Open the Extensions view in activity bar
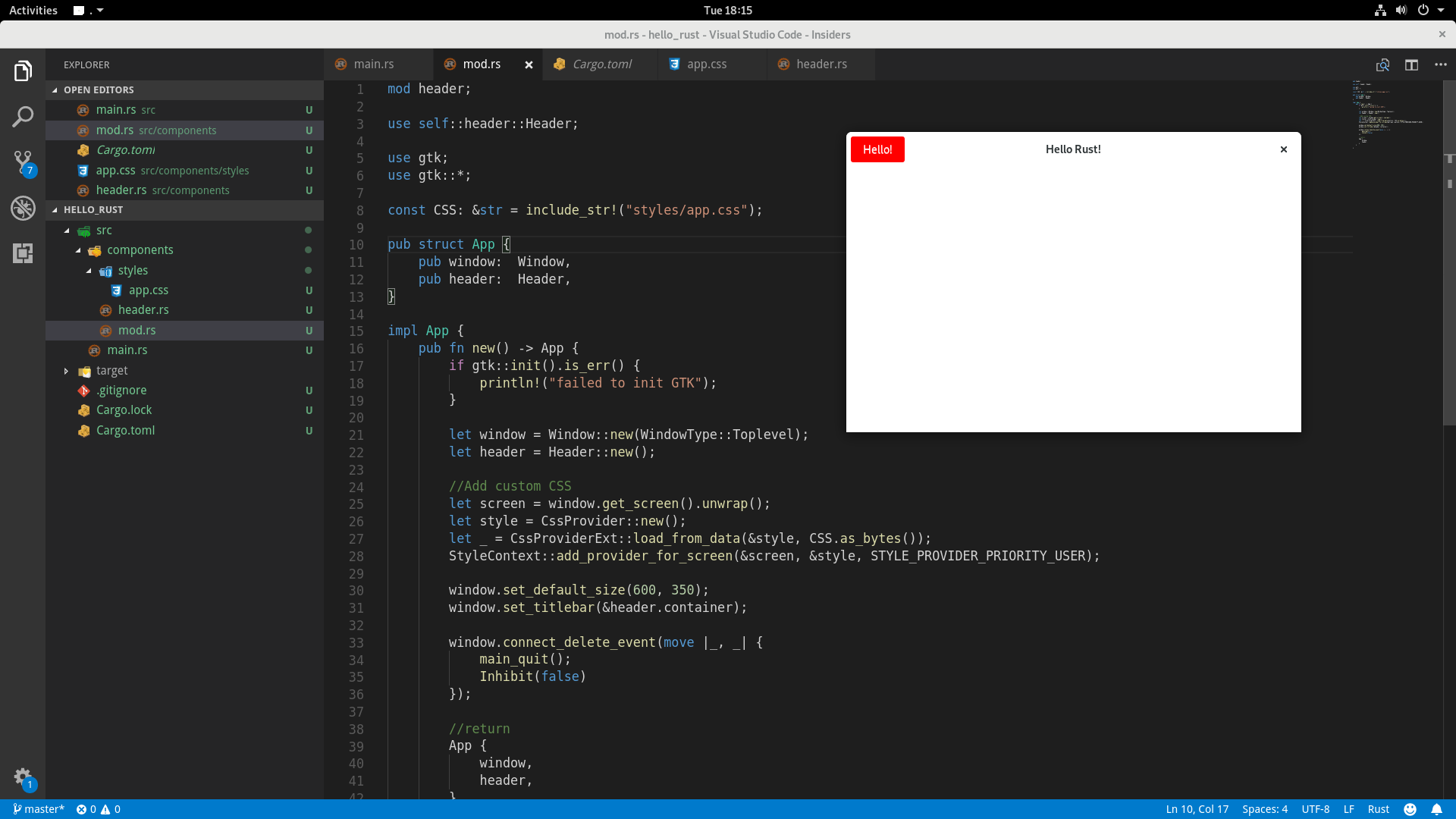This screenshot has width=1456, height=819. 23,253
